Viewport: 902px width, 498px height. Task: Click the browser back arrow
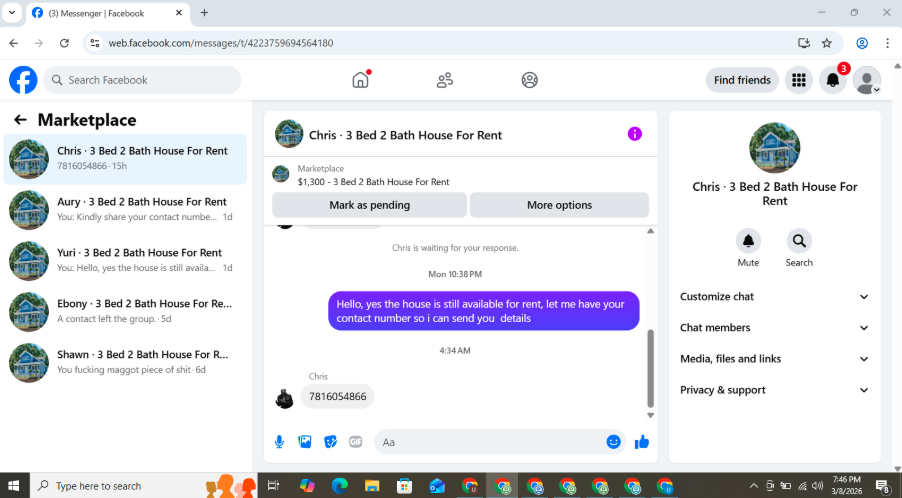(14, 43)
